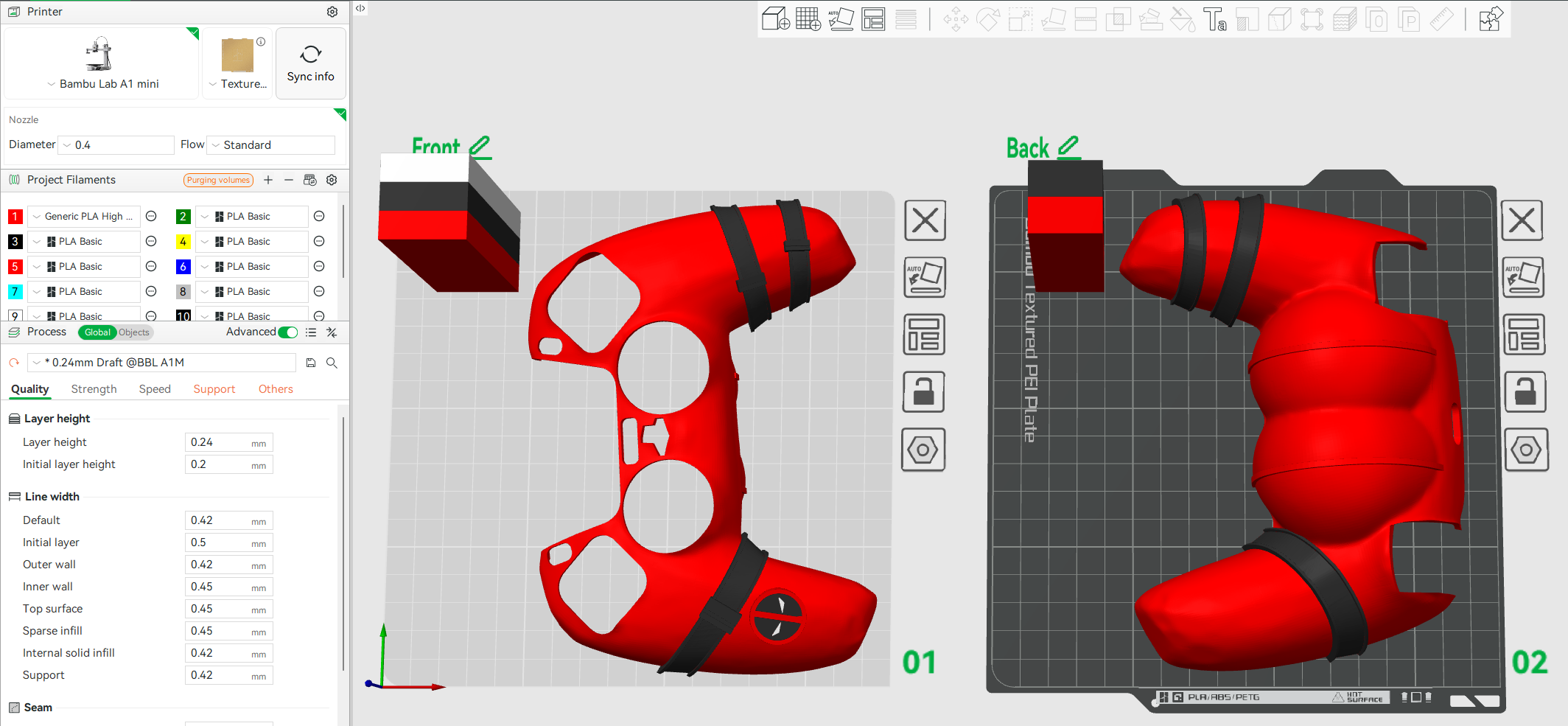Open the Mesh boolean tool
The image size is (1568, 726).
coord(1118,19)
